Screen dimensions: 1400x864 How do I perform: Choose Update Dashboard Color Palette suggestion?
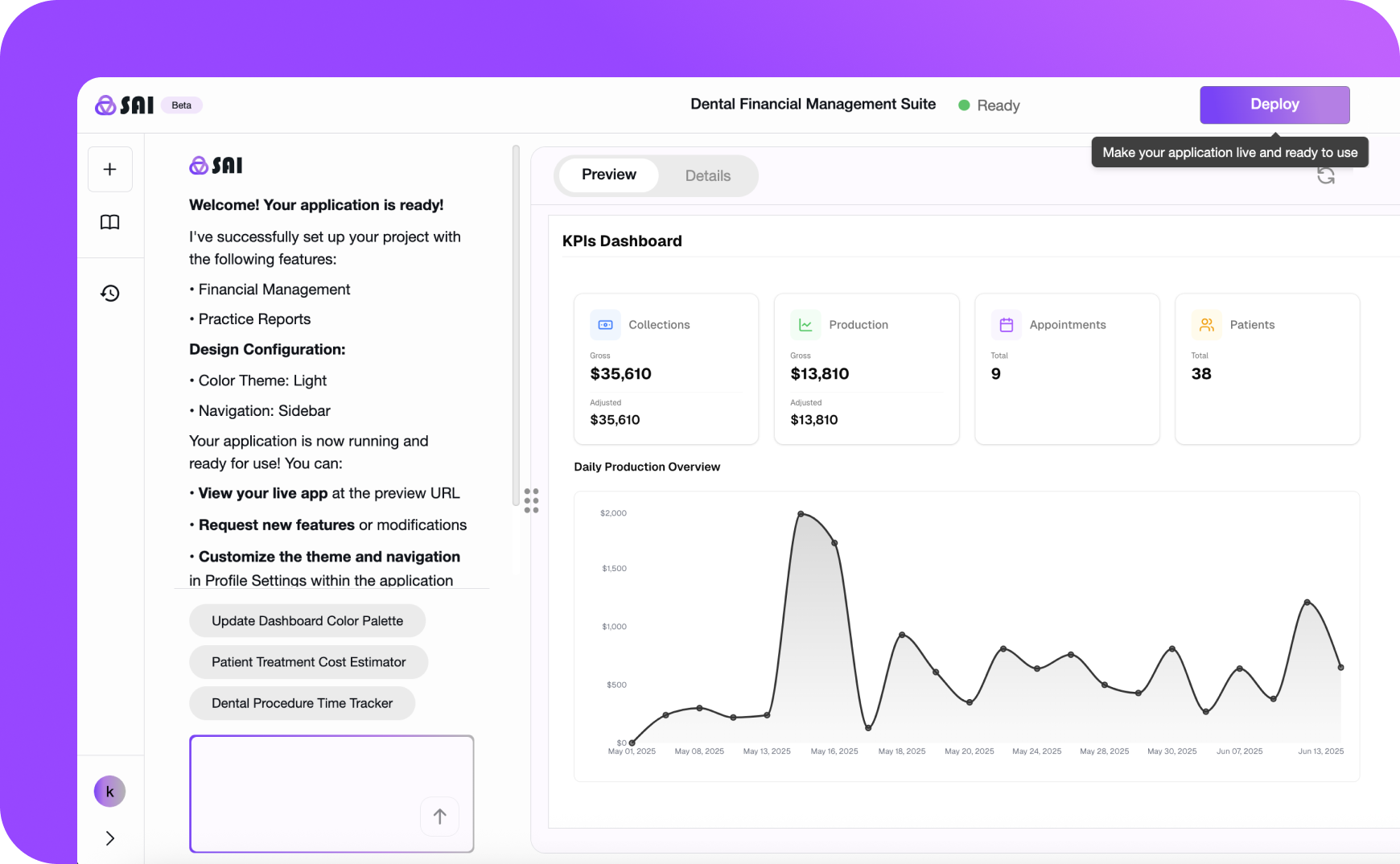point(307,621)
